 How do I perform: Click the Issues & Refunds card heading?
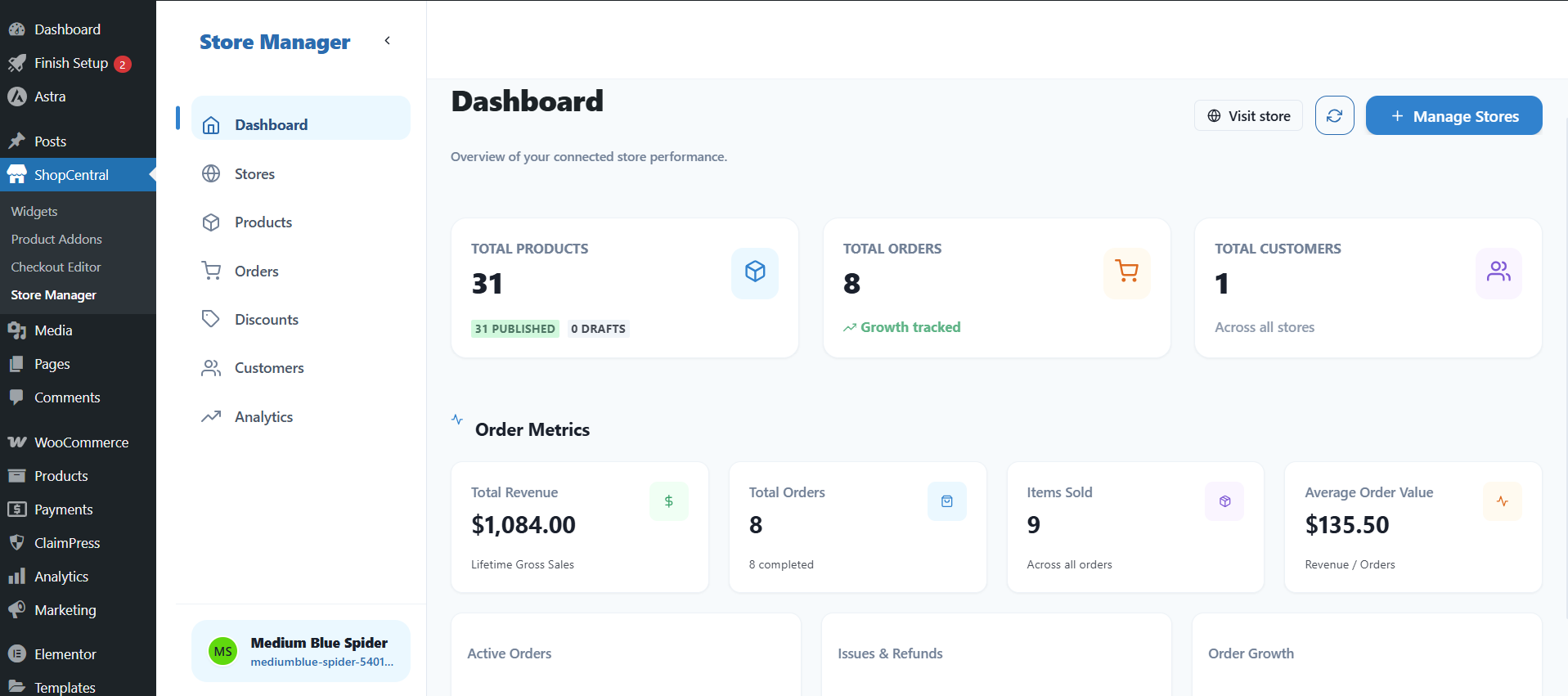pyautogui.click(x=890, y=653)
